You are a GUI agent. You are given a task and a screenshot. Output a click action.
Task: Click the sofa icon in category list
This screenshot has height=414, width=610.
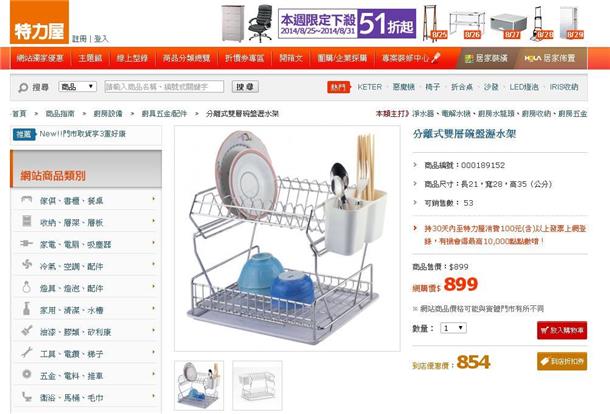[26, 200]
